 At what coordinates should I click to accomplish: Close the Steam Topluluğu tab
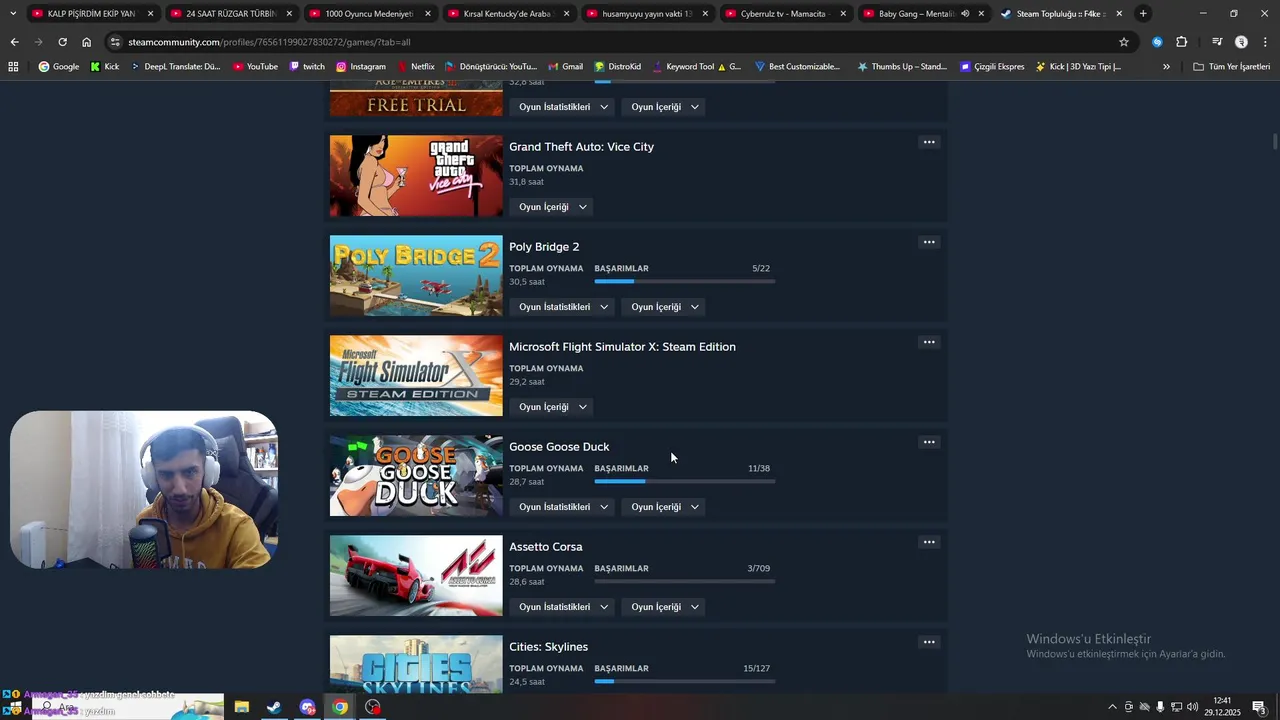1119,14
